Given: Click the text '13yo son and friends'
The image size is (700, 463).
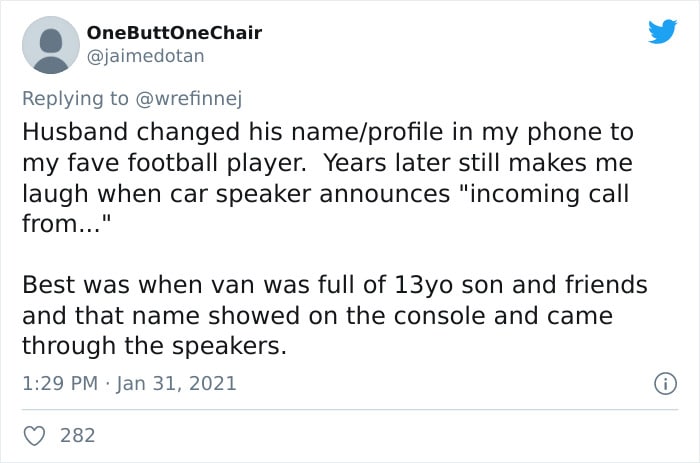Looking at the screenshot, I should click(521, 285).
